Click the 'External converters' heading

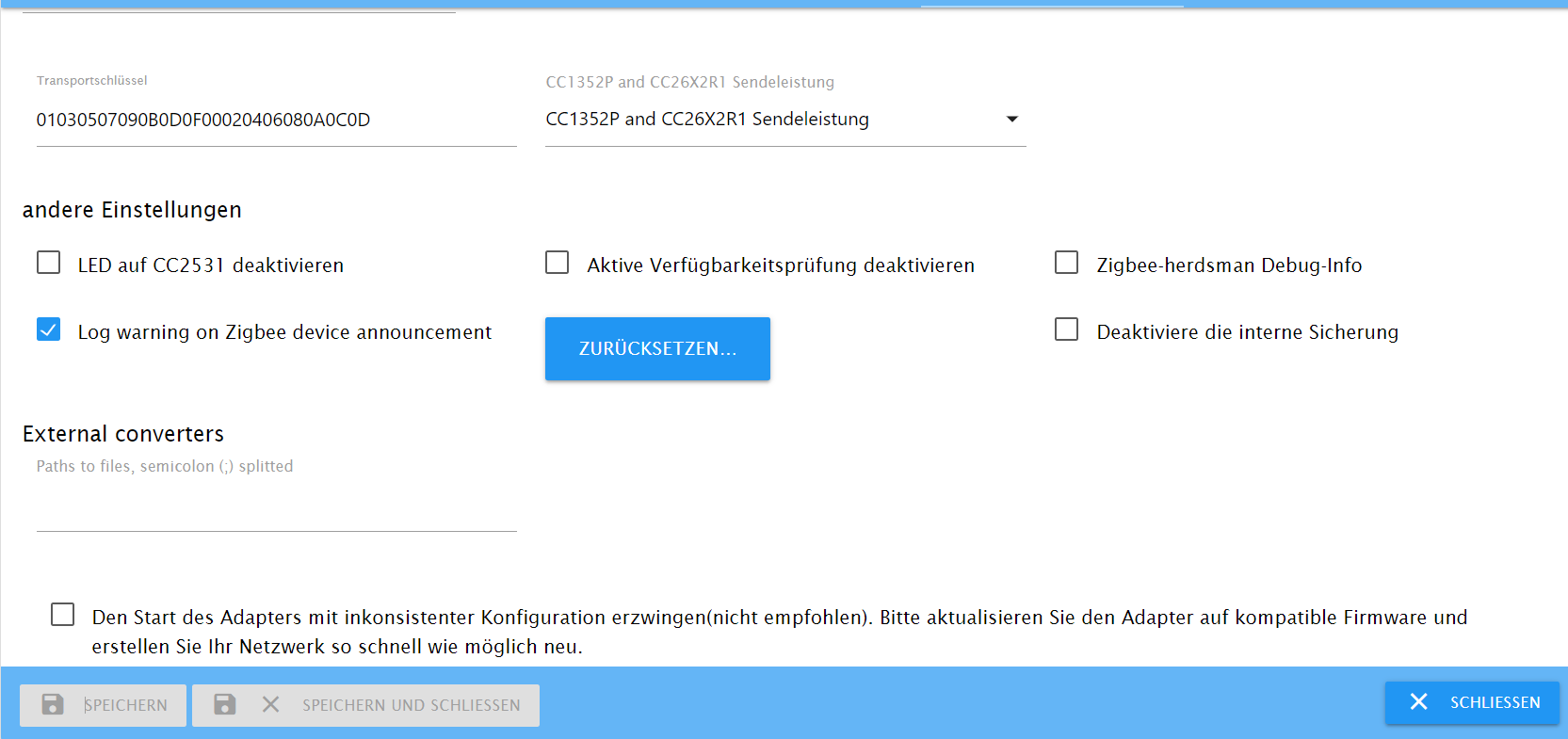(123, 434)
